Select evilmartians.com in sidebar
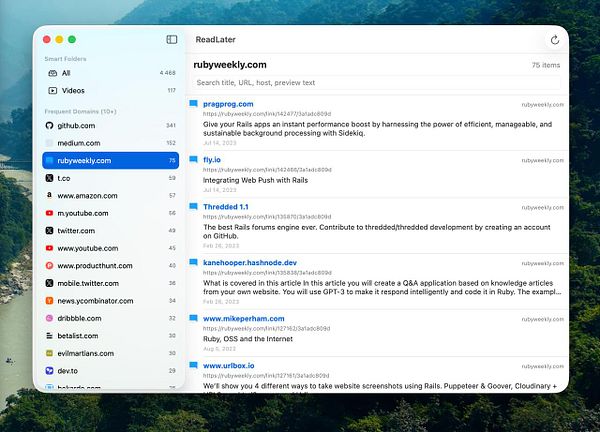 point(111,353)
